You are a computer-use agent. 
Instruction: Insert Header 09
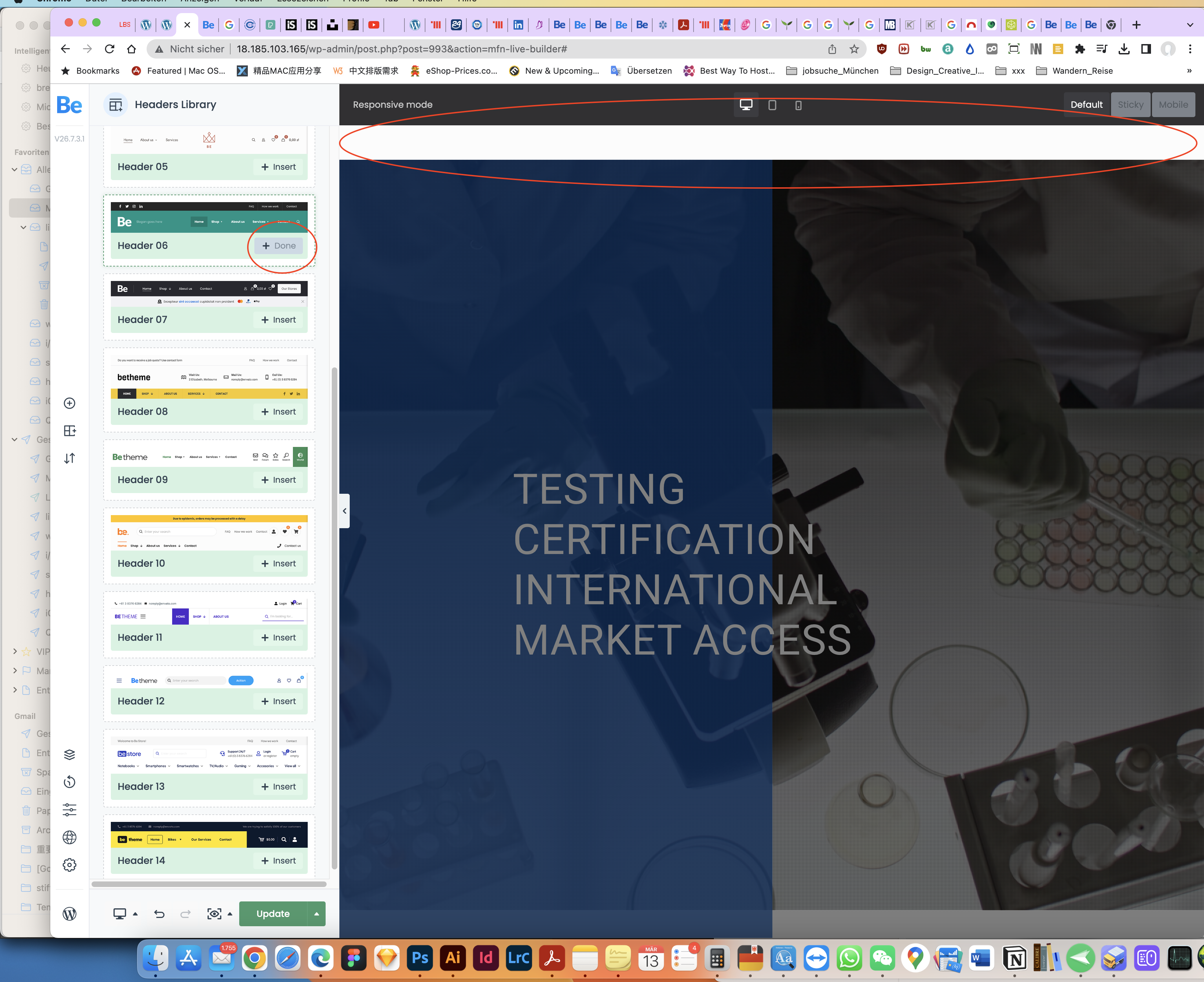pyautogui.click(x=278, y=480)
